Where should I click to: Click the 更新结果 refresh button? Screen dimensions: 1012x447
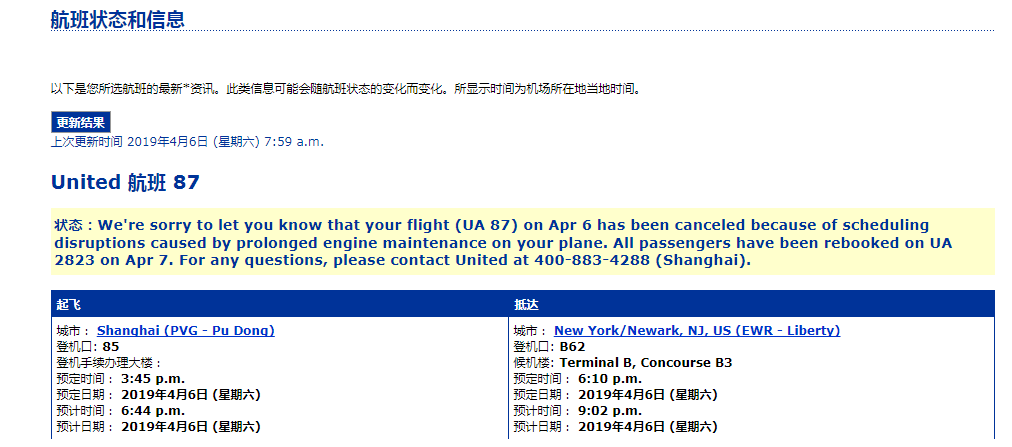click(81, 123)
